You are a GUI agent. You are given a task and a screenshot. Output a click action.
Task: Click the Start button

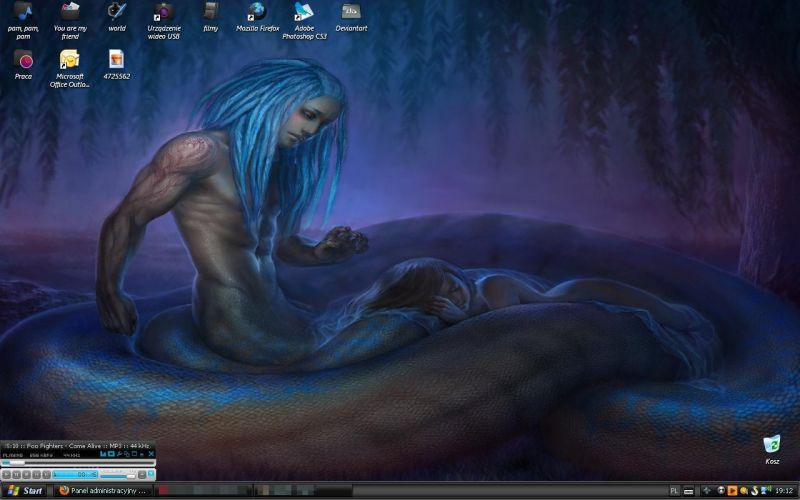pyautogui.click(x=24, y=491)
